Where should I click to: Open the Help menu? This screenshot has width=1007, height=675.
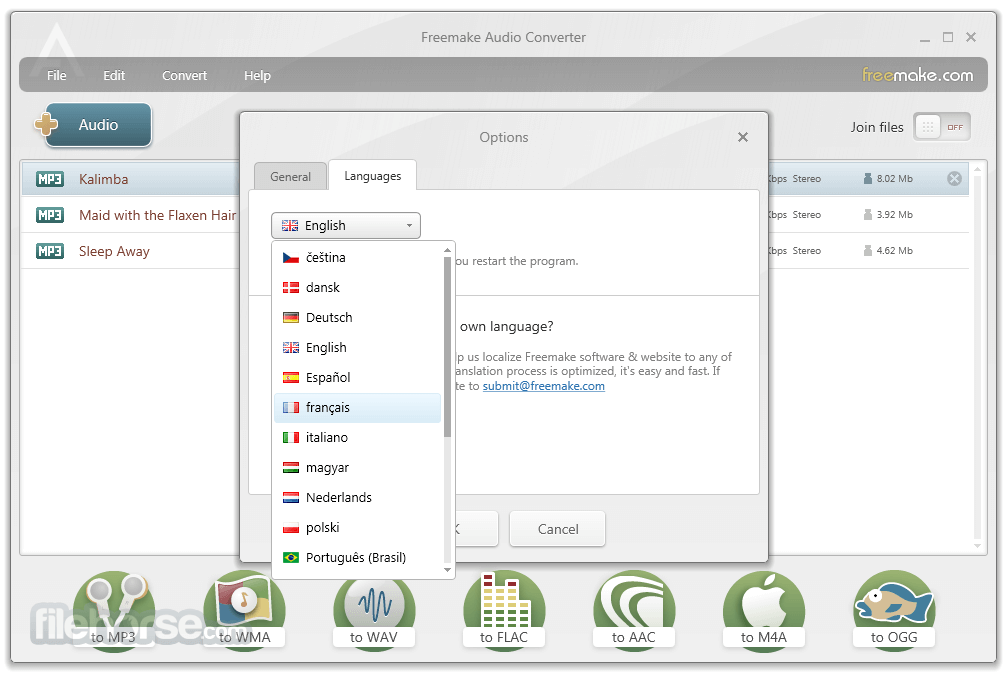click(257, 76)
